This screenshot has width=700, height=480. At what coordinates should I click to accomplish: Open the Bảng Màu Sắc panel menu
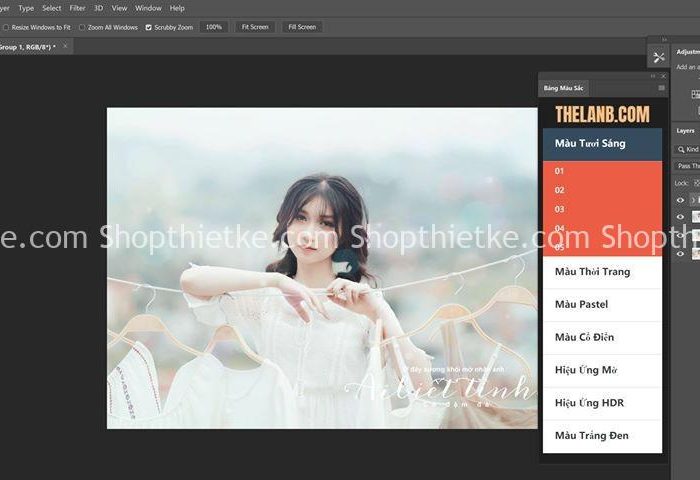pyautogui.click(x=661, y=88)
